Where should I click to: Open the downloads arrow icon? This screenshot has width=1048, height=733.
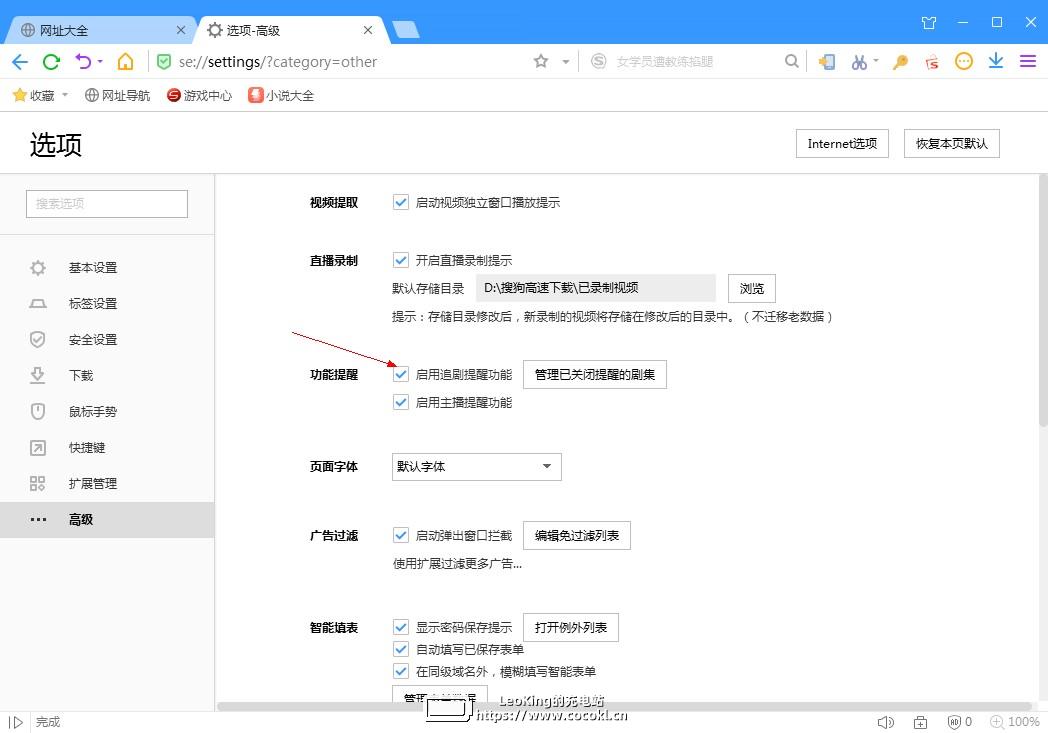[996, 61]
